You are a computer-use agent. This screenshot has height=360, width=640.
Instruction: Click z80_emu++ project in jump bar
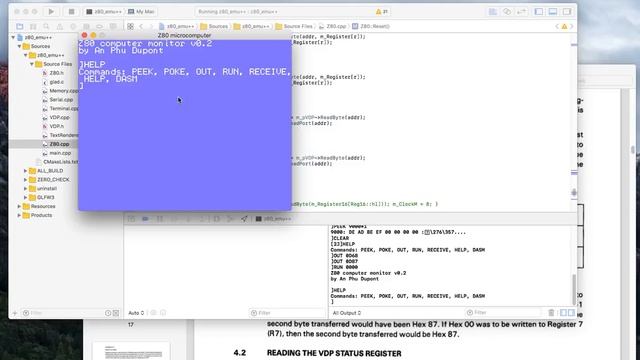pos(176,26)
